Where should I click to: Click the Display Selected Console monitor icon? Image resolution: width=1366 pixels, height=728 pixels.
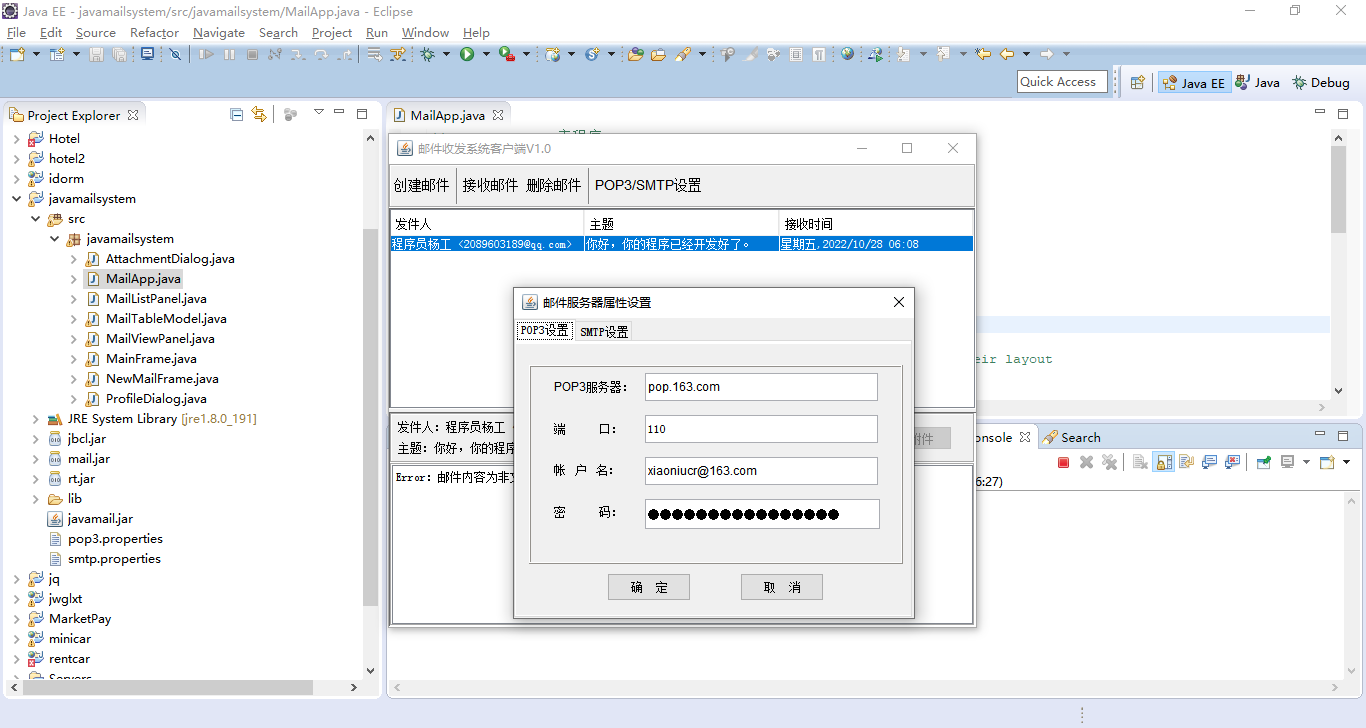coord(1288,462)
